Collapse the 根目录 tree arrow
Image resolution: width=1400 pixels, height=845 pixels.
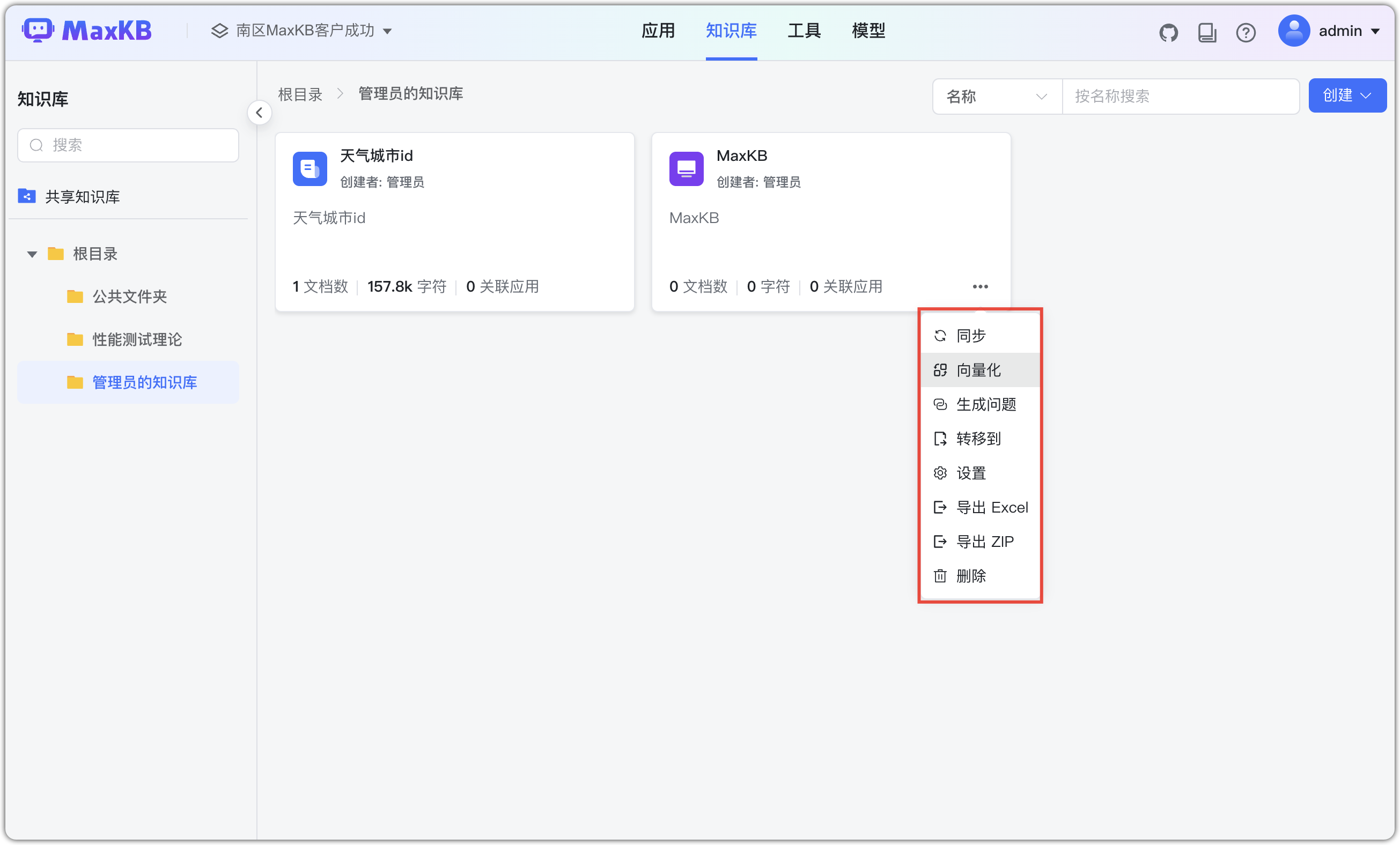coord(32,254)
